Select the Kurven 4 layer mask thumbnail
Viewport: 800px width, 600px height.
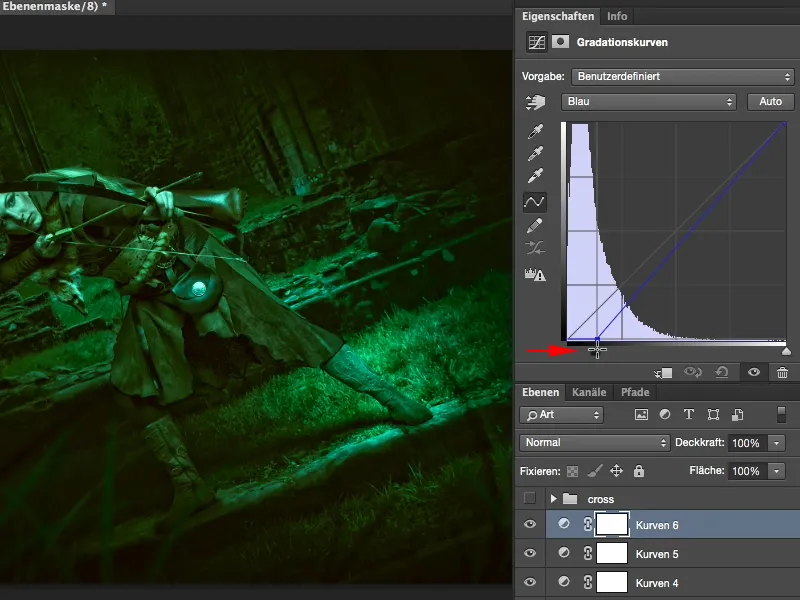coord(612,582)
